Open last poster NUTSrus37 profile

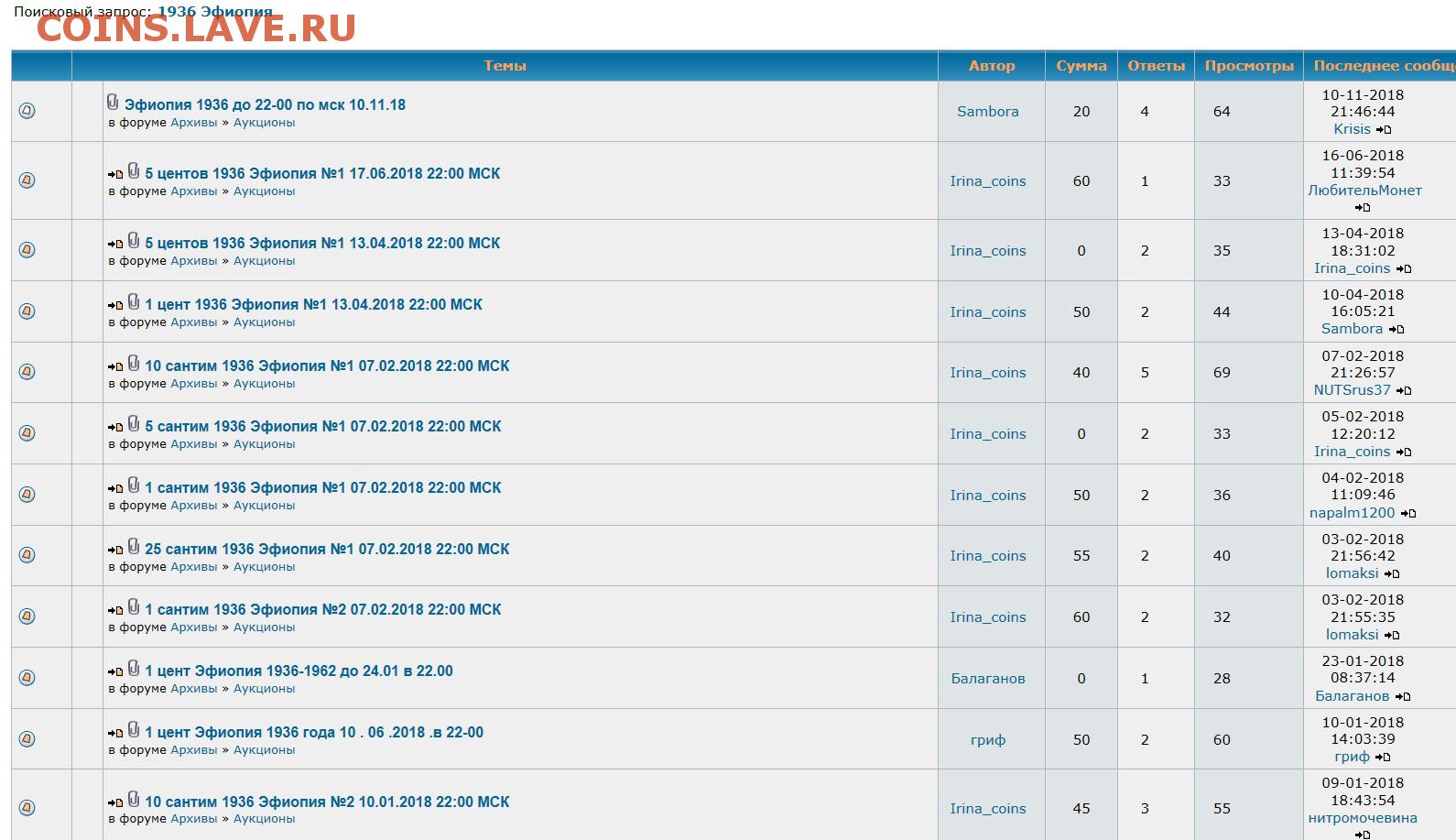click(x=1353, y=390)
